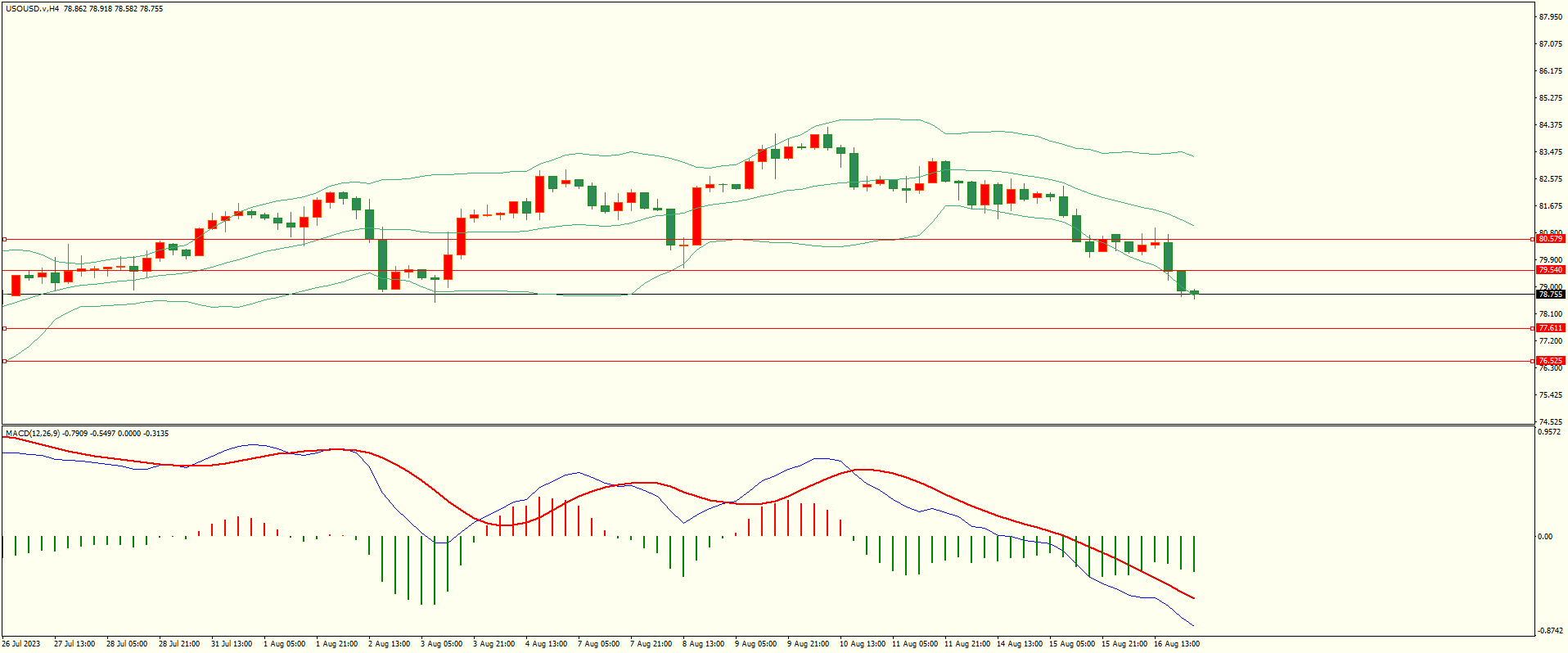The image size is (1568, 653).
Task: Grab left handle of the 80.579 line
Action: pos(5,240)
